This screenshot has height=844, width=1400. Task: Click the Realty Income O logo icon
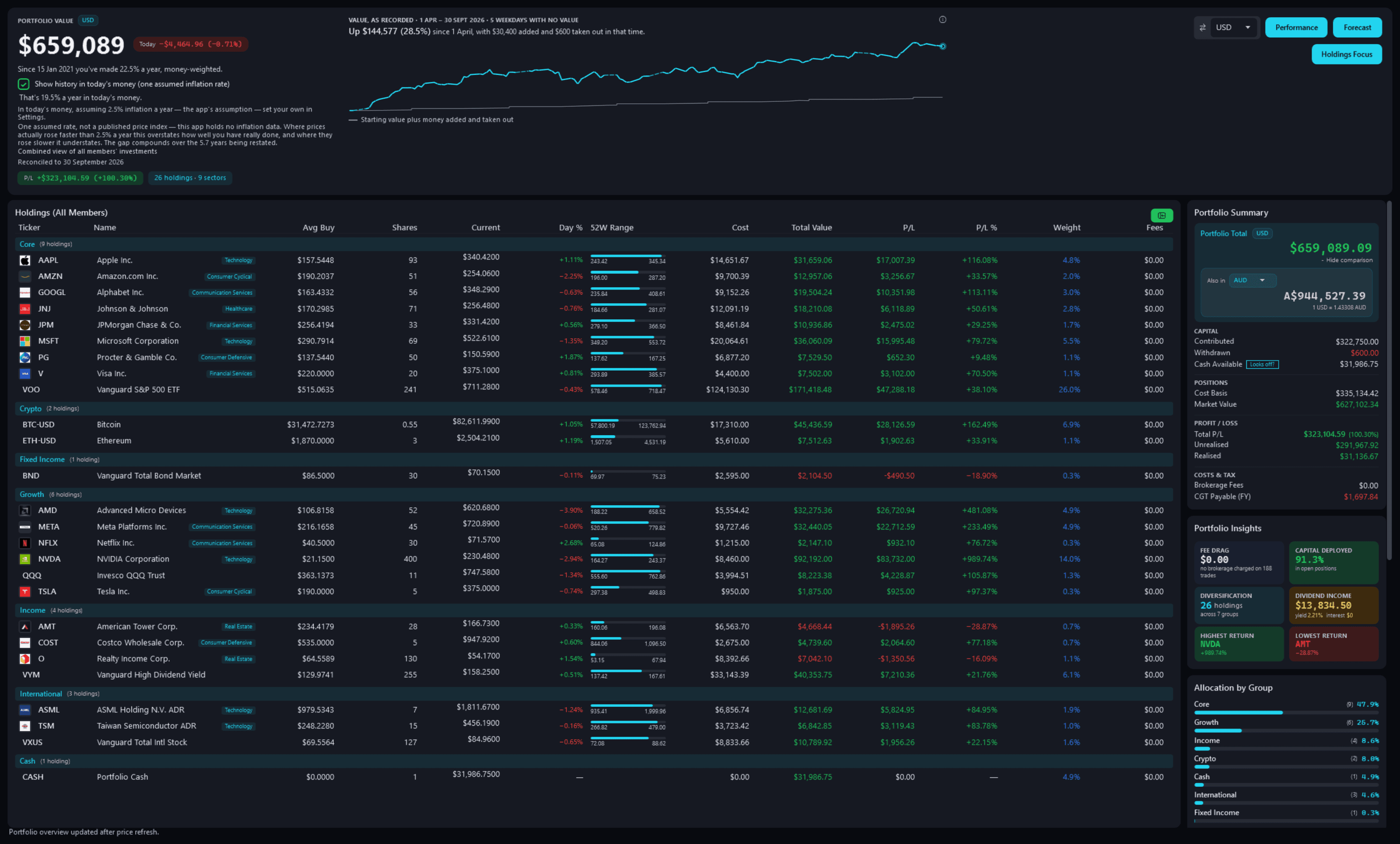coord(25,658)
